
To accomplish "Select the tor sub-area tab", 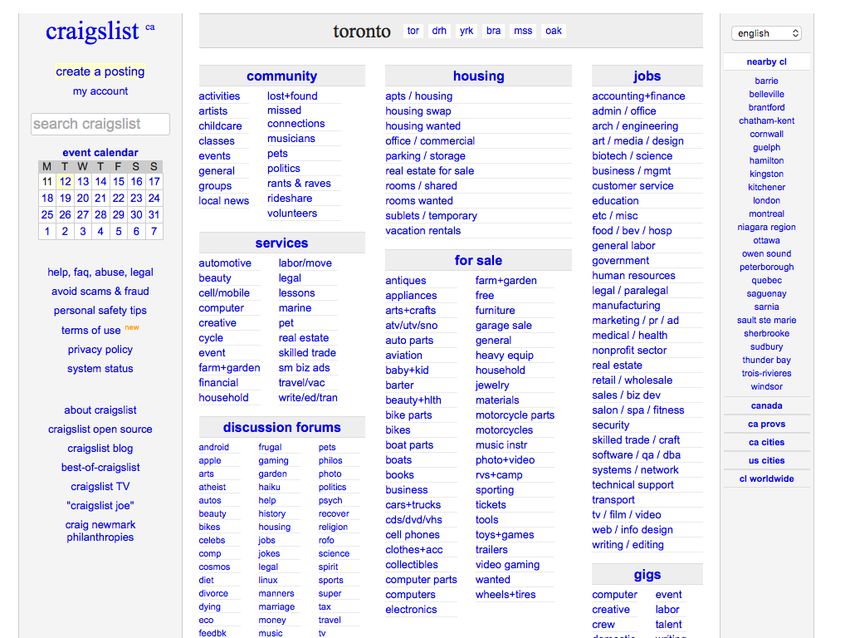I will (x=413, y=31).
